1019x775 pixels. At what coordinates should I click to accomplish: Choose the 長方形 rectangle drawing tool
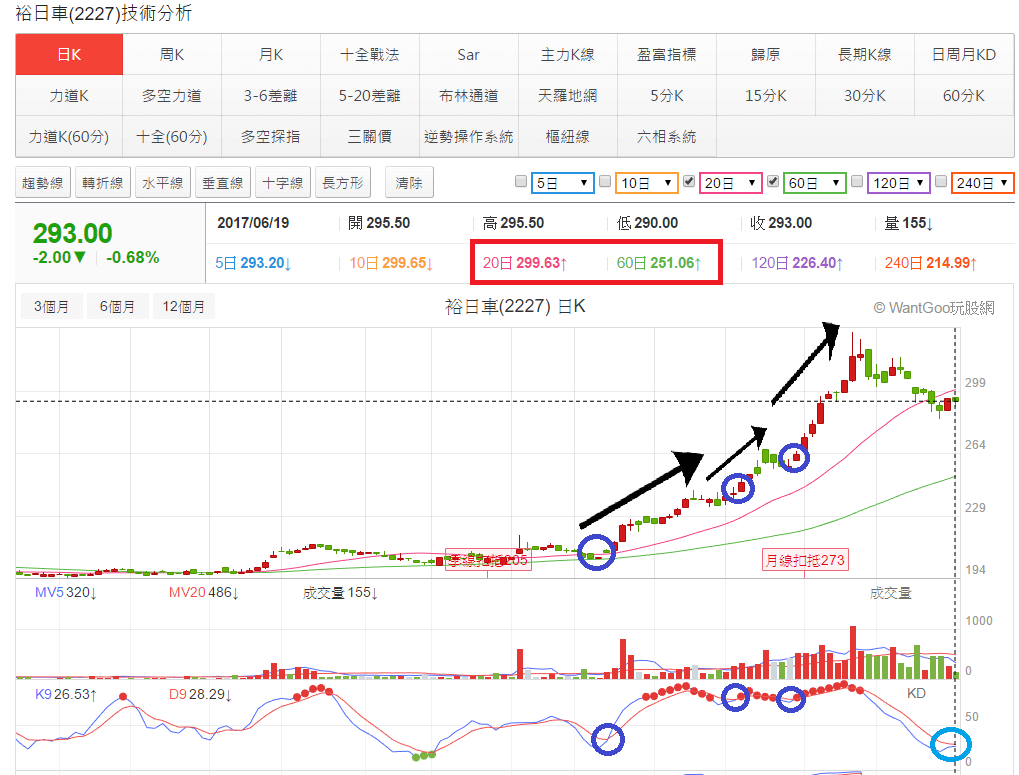tap(341, 183)
